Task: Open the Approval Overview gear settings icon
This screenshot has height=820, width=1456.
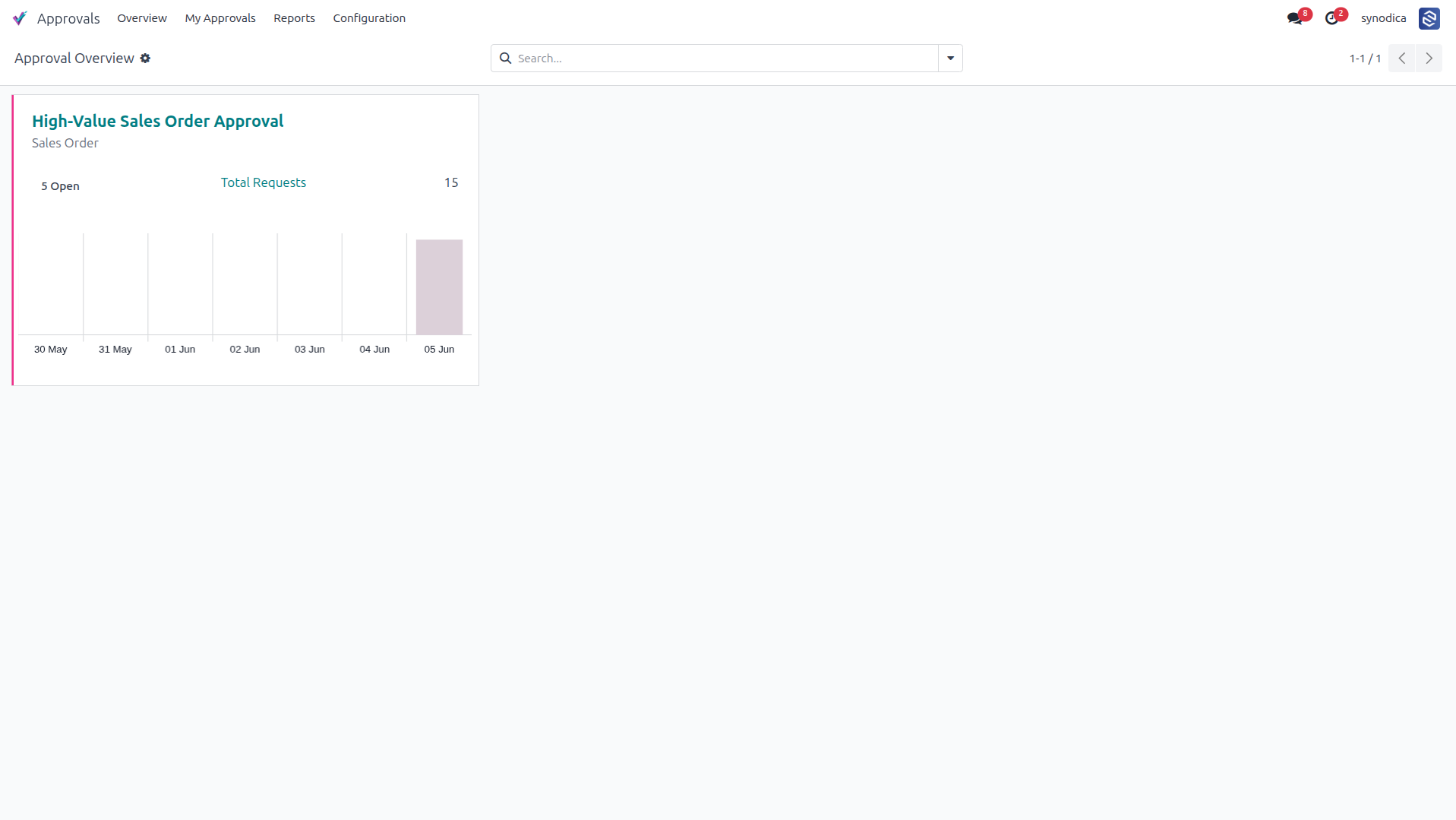Action: pyautogui.click(x=145, y=59)
